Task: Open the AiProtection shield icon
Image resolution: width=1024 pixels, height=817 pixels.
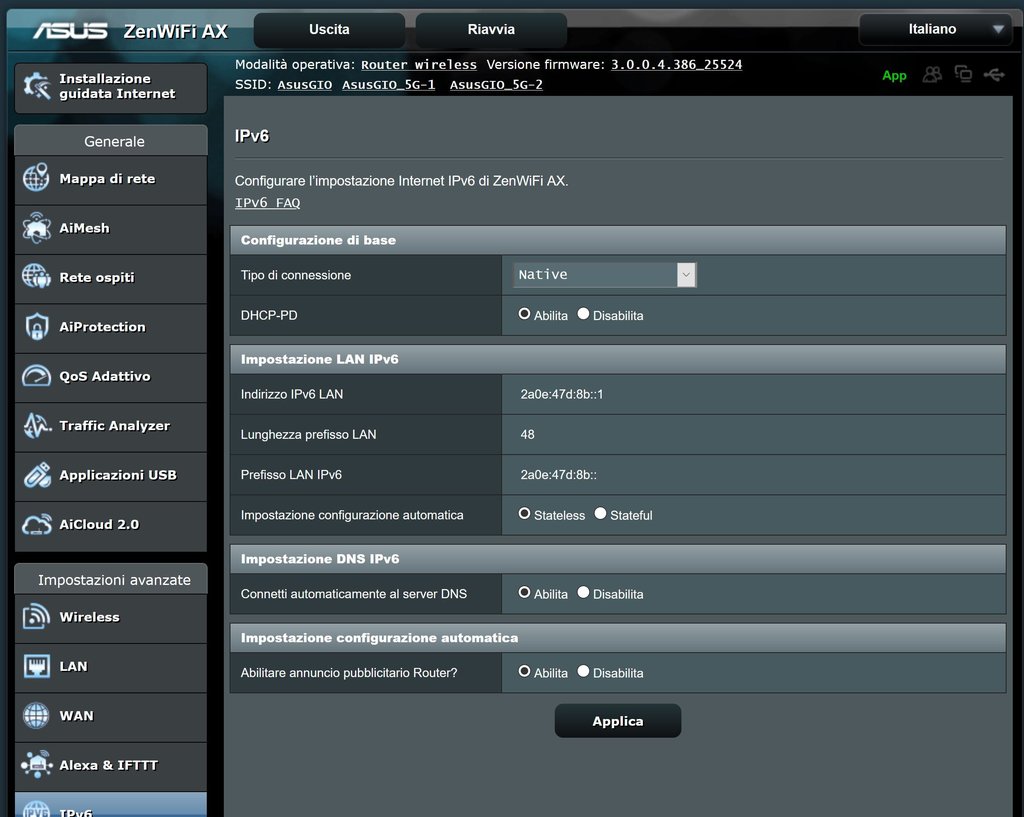Action: 36,327
